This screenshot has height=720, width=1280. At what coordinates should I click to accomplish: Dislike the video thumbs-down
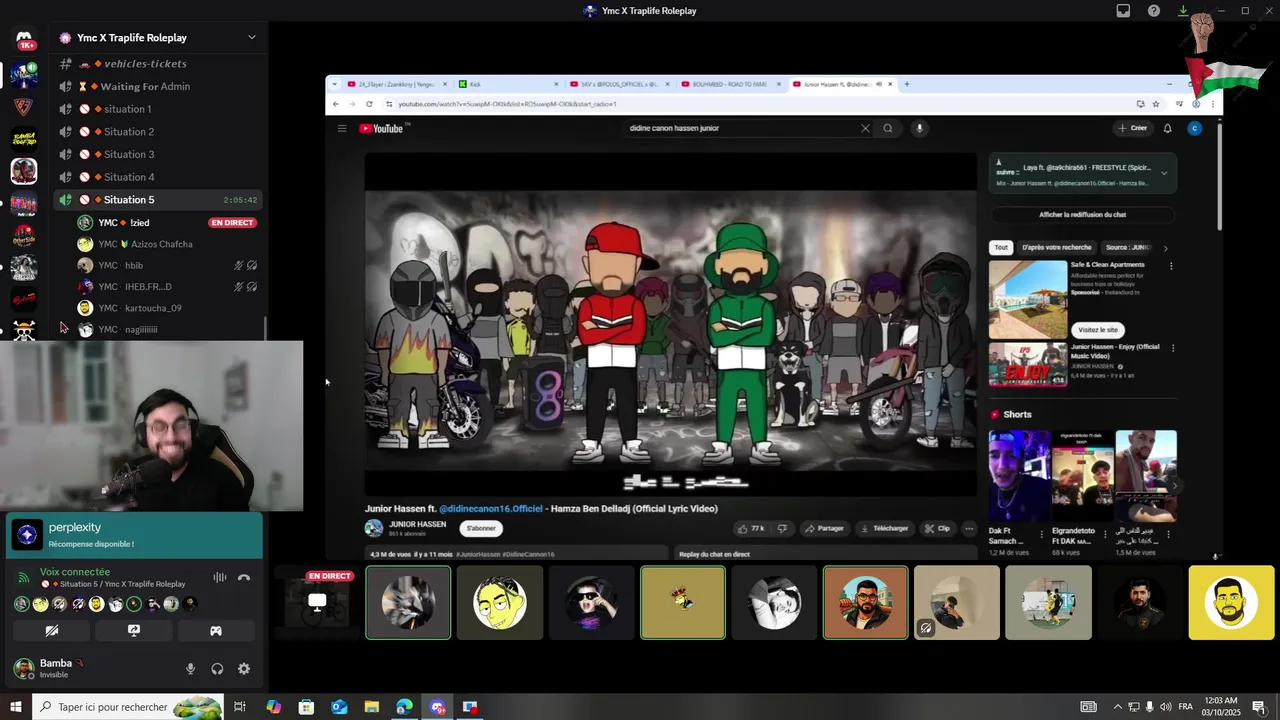pyautogui.click(x=782, y=528)
